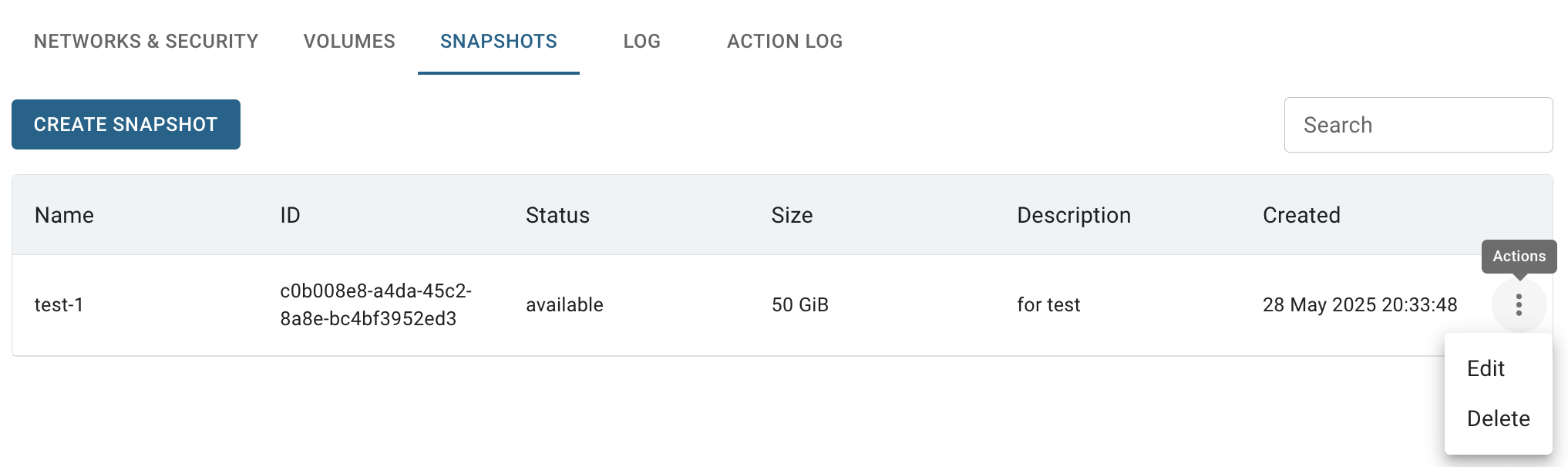Click the Description column header
The image size is (1568, 467).
point(1074,215)
